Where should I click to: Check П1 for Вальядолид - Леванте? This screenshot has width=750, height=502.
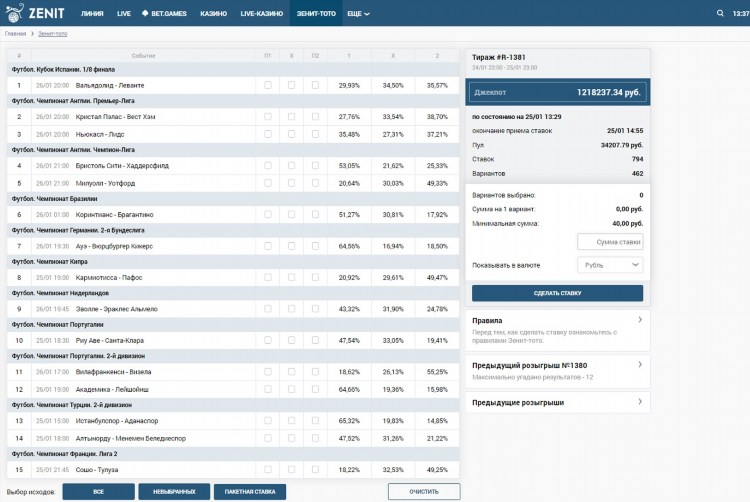[x=268, y=85]
